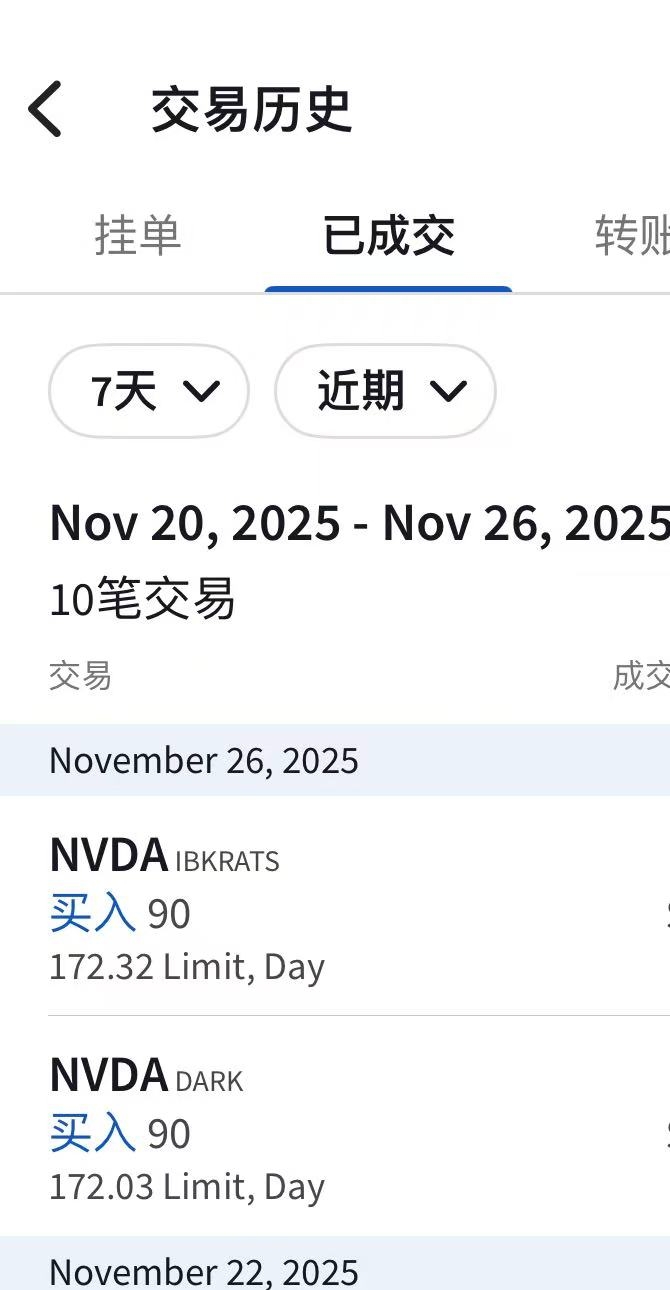
Task: Click the 交易历史 page title
Action: [x=251, y=109]
